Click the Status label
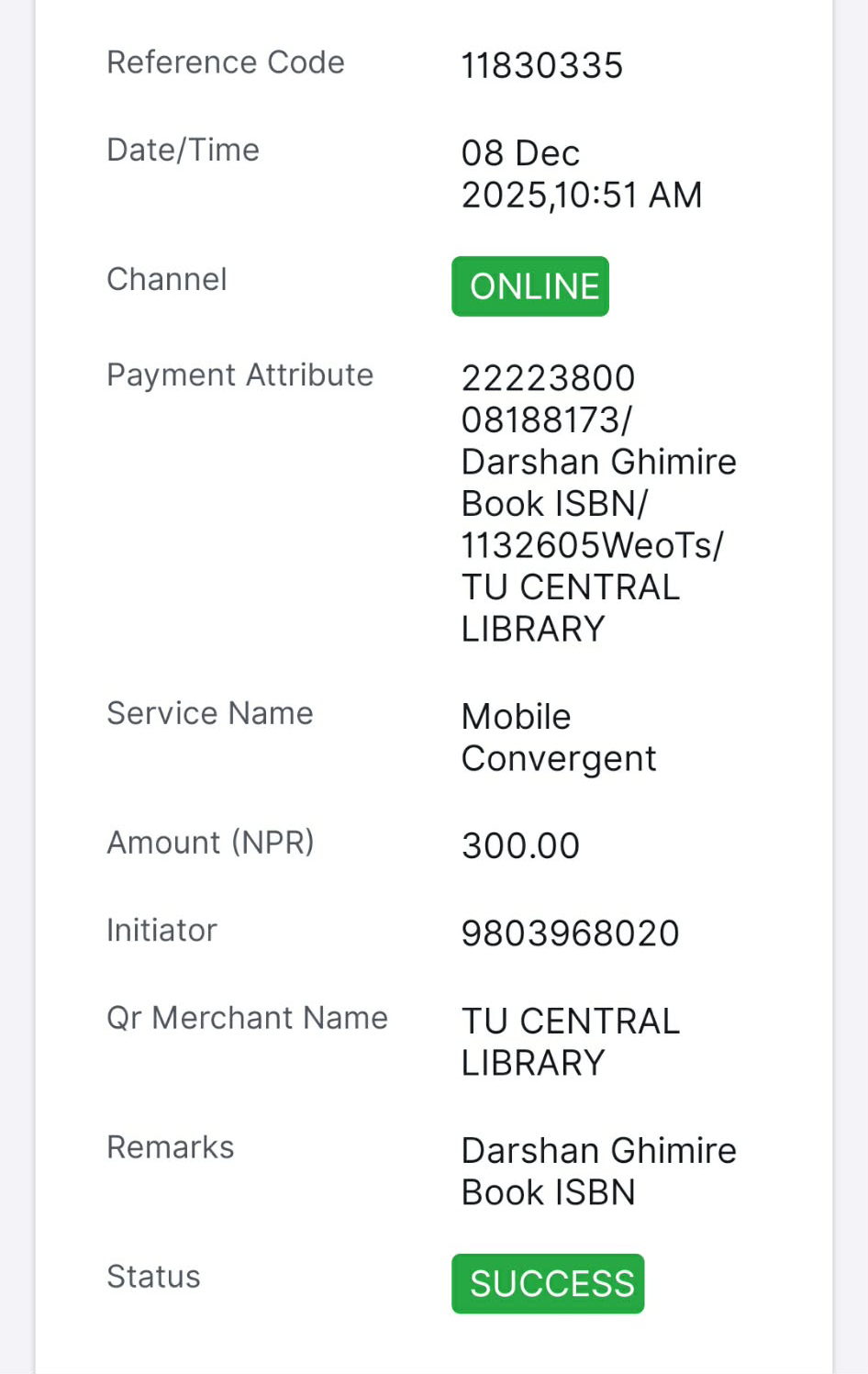 pyautogui.click(x=153, y=1277)
